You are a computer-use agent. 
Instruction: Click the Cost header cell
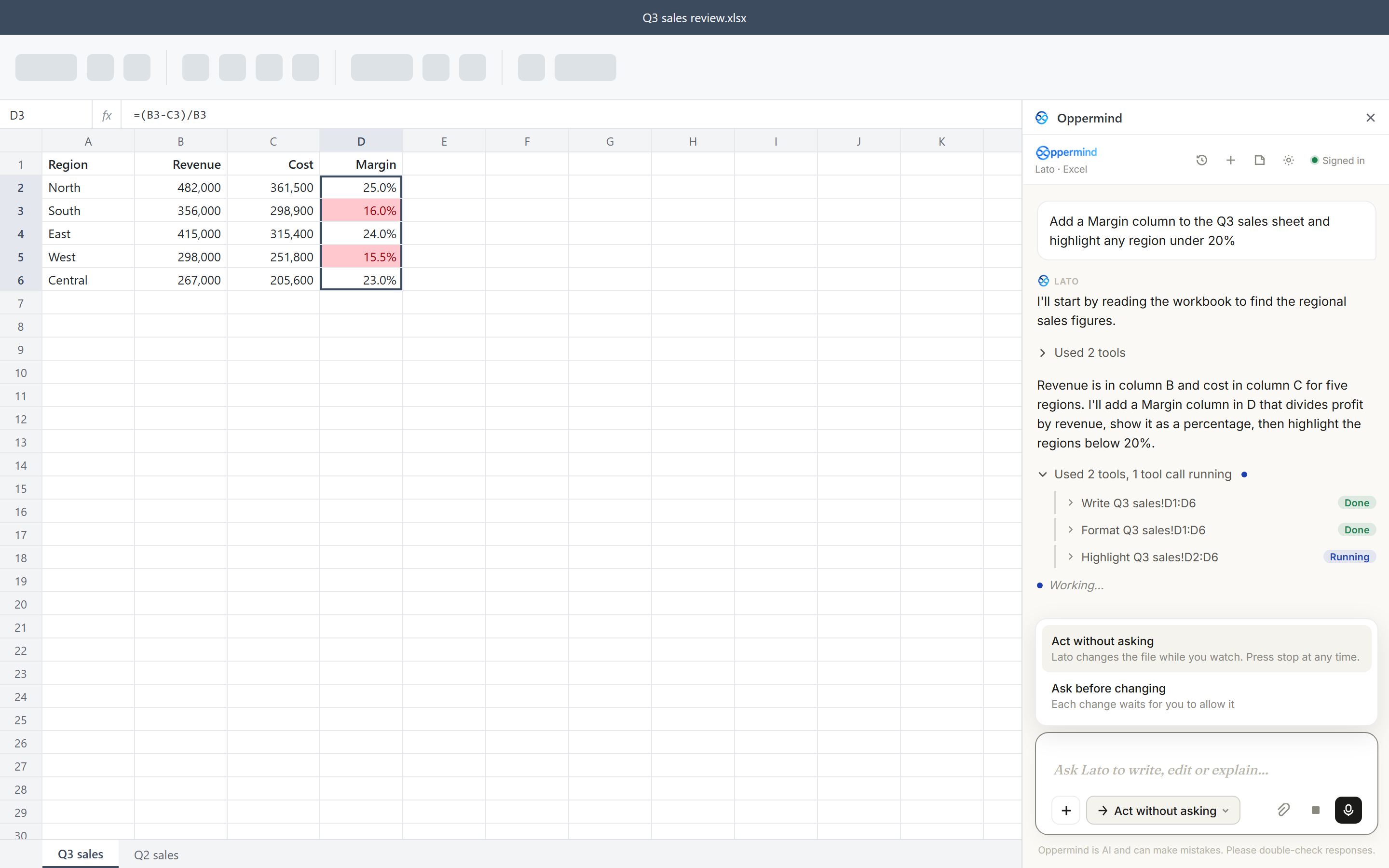[x=273, y=164]
